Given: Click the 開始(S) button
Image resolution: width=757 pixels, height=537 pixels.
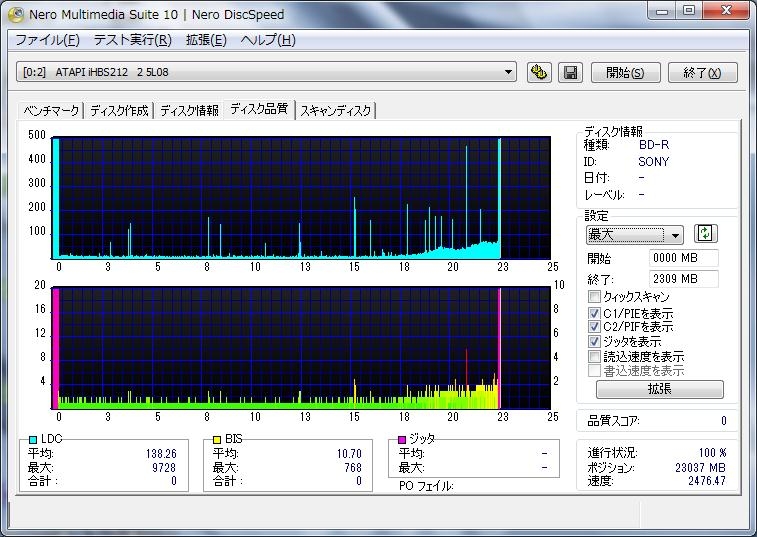Looking at the screenshot, I should [x=625, y=72].
